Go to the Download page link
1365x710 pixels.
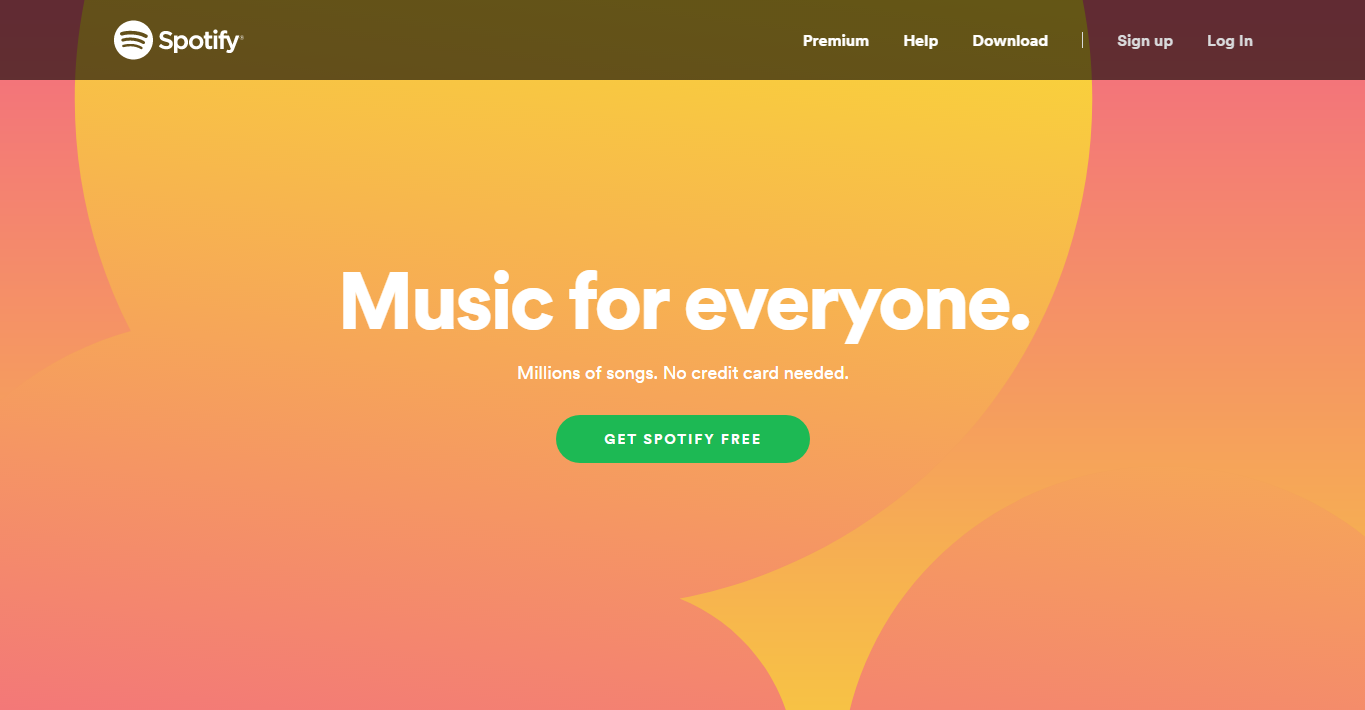click(x=1010, y=41)
